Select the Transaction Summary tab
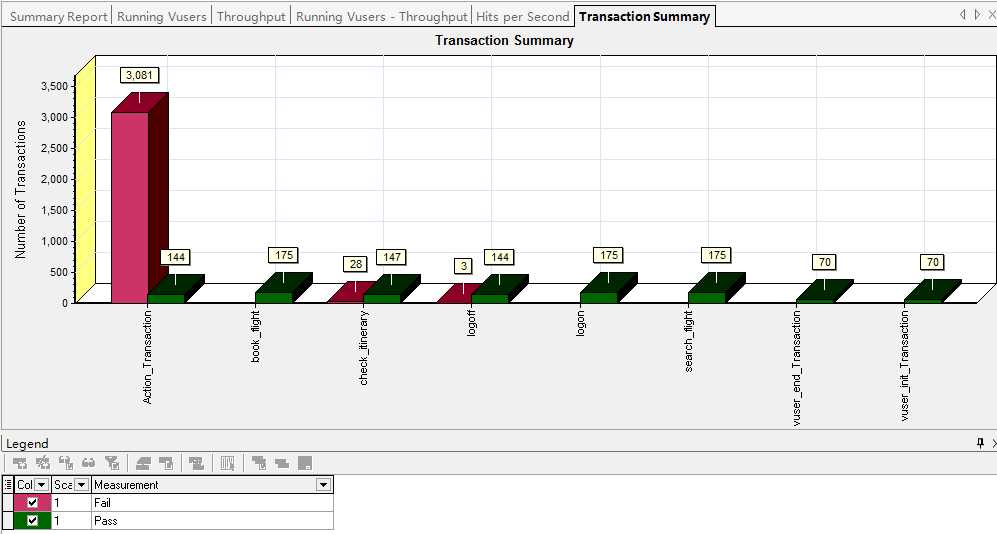 pos(644,17)
